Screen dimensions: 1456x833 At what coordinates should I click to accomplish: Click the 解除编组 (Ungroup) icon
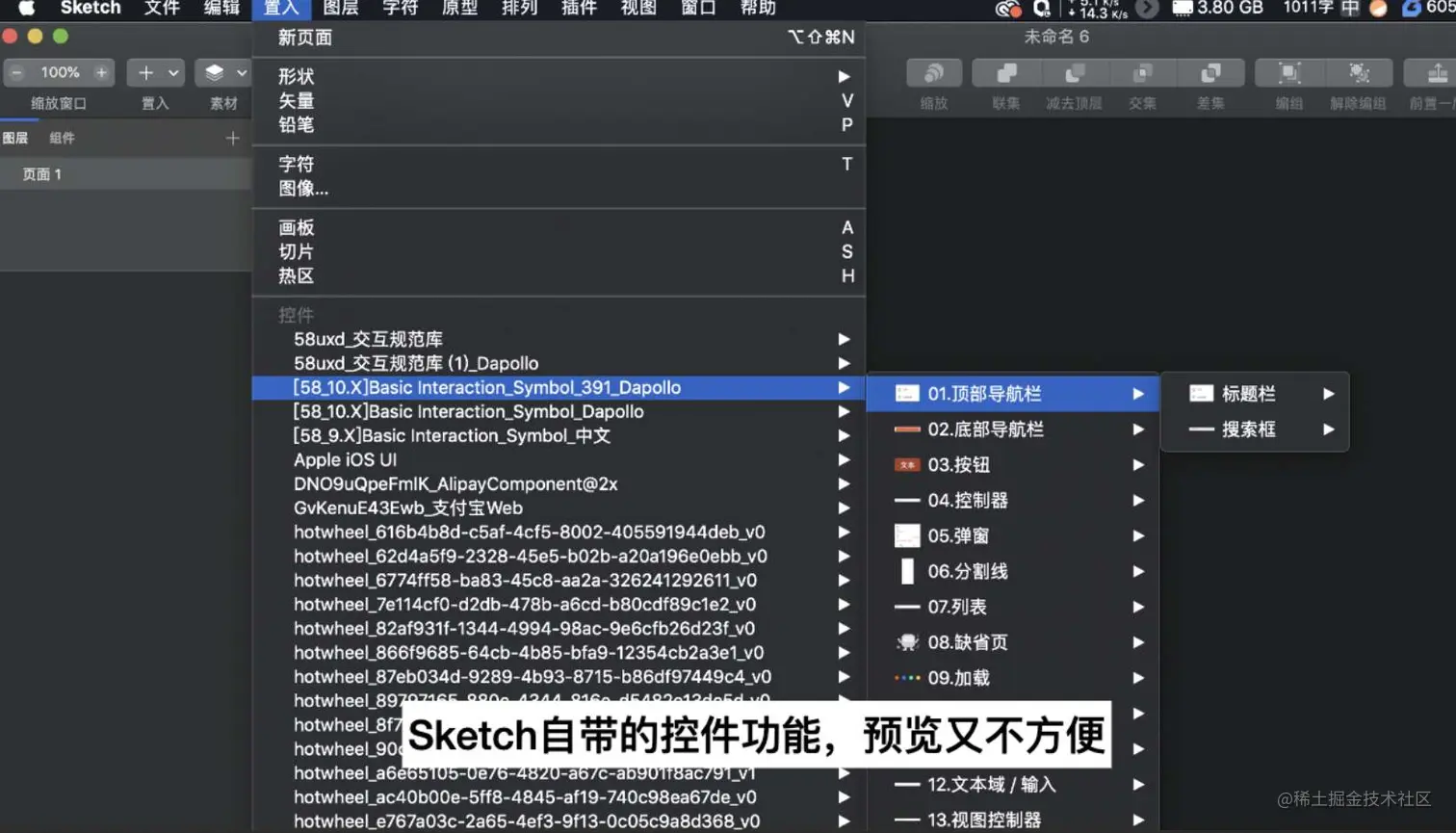click(x=1357, y=72)
